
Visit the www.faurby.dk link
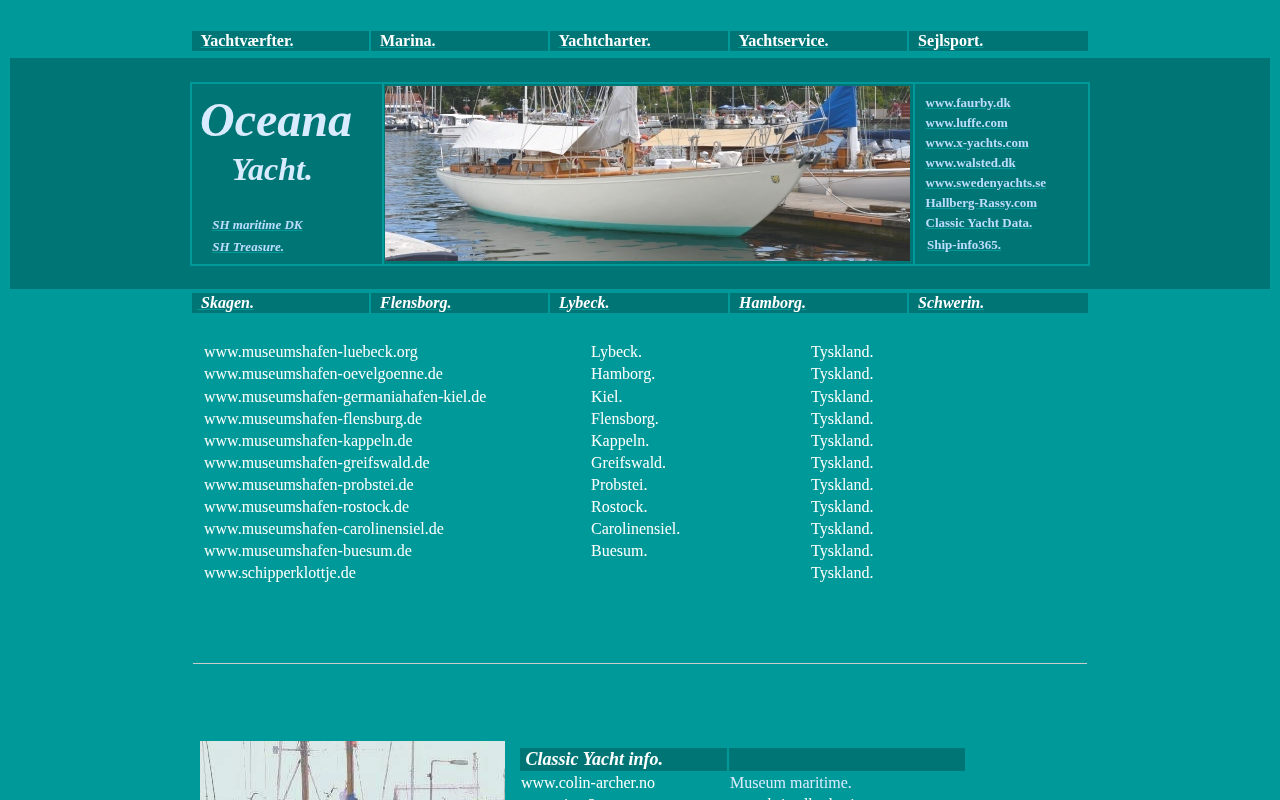[x=967, y=103]
